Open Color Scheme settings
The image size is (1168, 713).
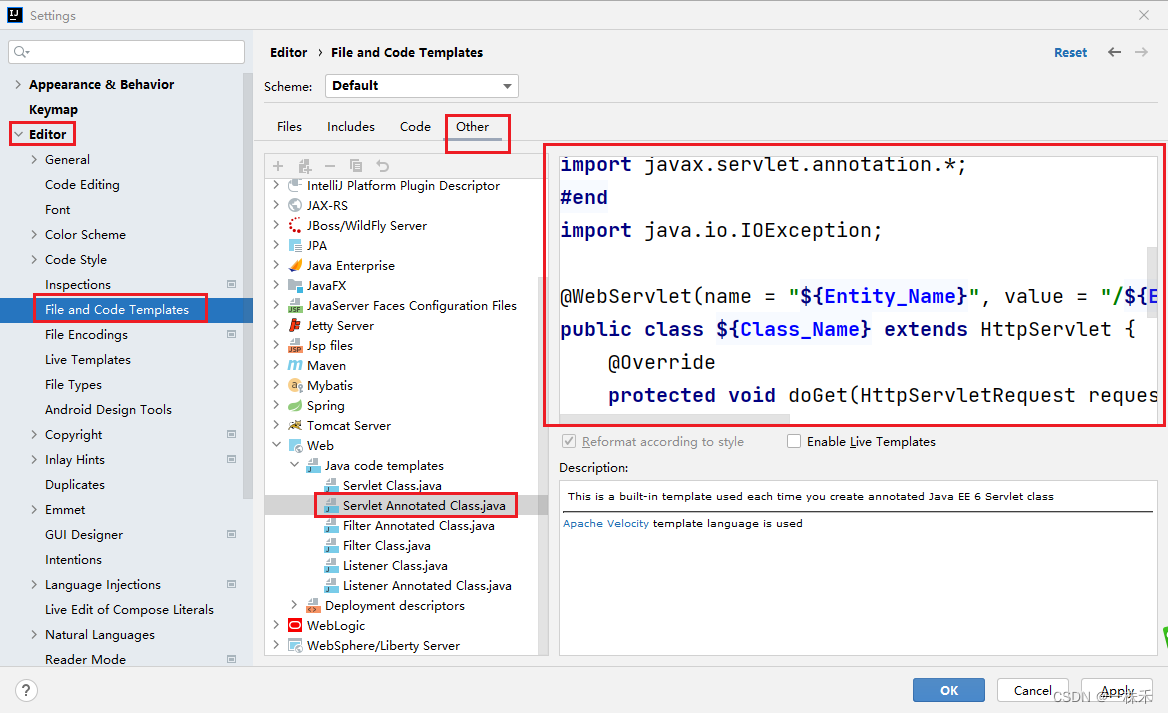(86, 234)
